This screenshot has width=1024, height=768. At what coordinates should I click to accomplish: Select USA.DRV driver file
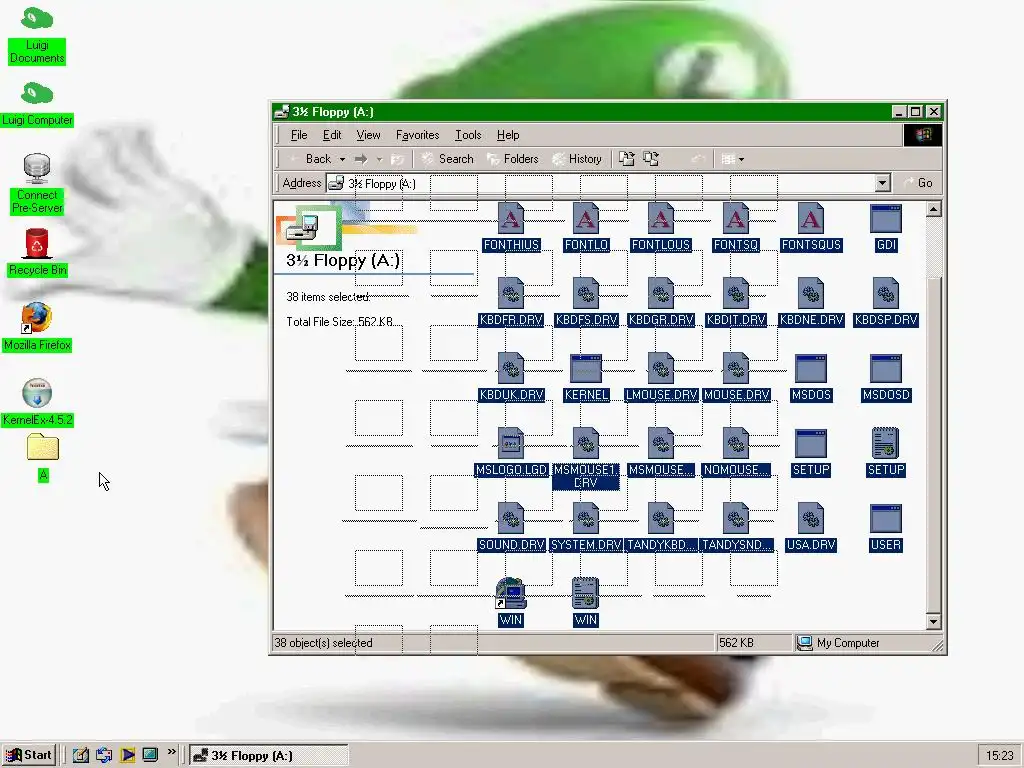point(811,527)
